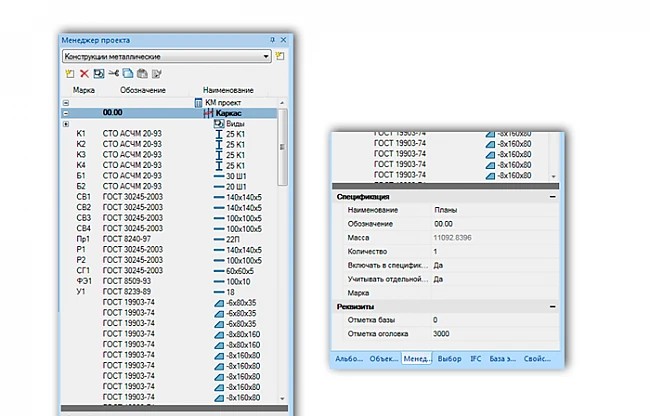Click the I-beam icon of row К1
Image resolution: width=650 pixels, height=416 pixels.
(218, 134)
